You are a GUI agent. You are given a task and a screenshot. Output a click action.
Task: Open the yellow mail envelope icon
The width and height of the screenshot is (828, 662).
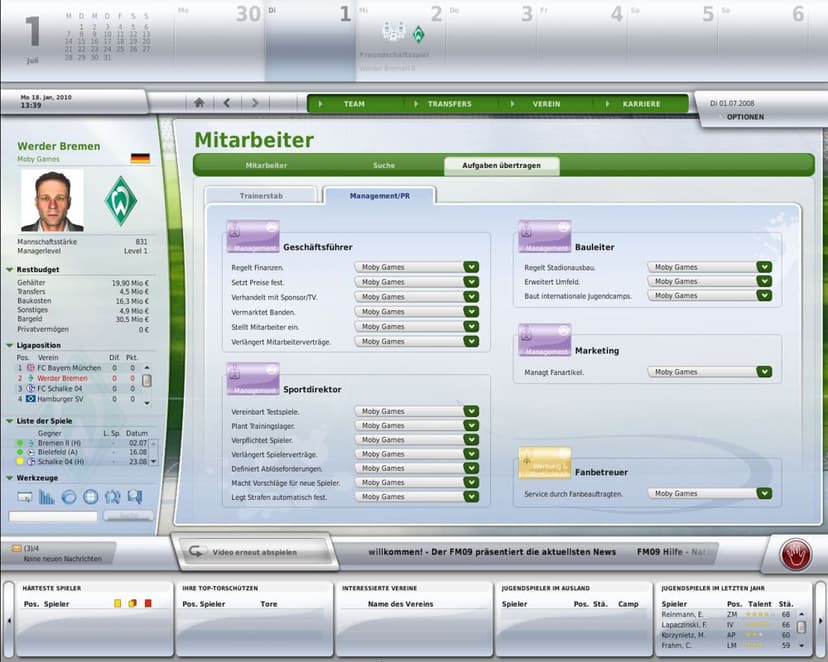click(x=16, y=548)
